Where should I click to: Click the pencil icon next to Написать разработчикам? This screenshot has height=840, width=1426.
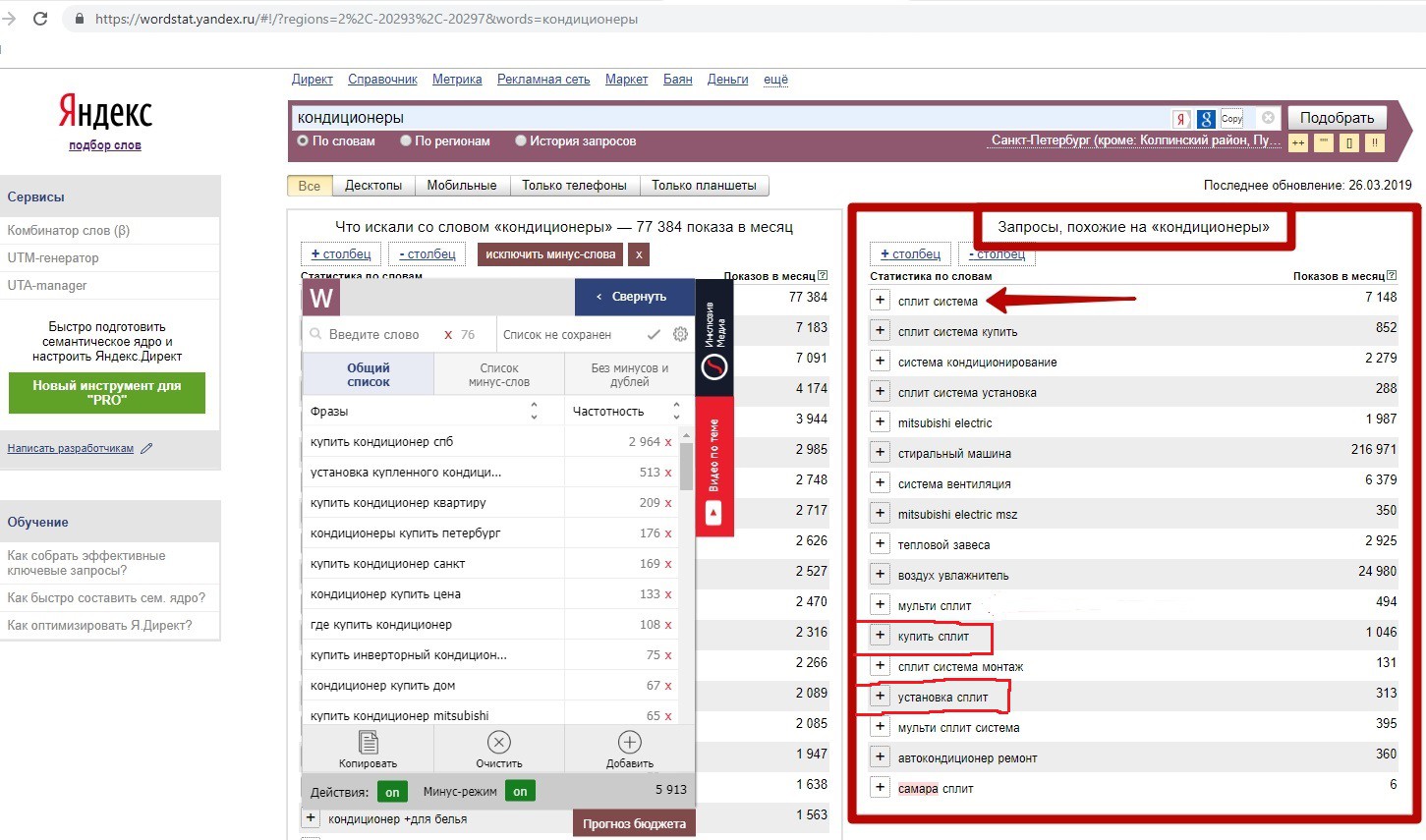coord(146,448)
